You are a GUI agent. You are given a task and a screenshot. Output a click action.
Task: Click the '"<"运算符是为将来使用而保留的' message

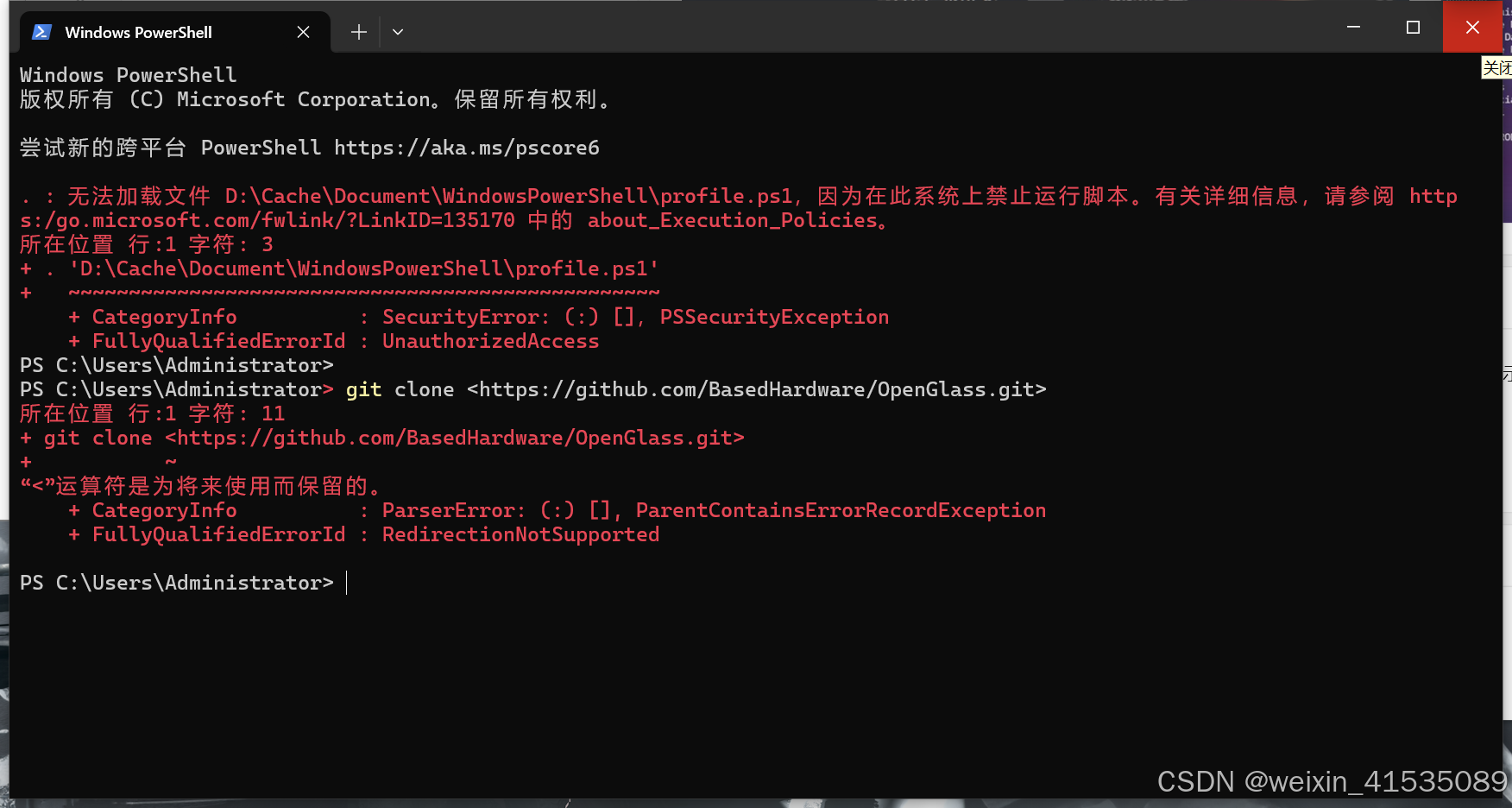(200, 486)
